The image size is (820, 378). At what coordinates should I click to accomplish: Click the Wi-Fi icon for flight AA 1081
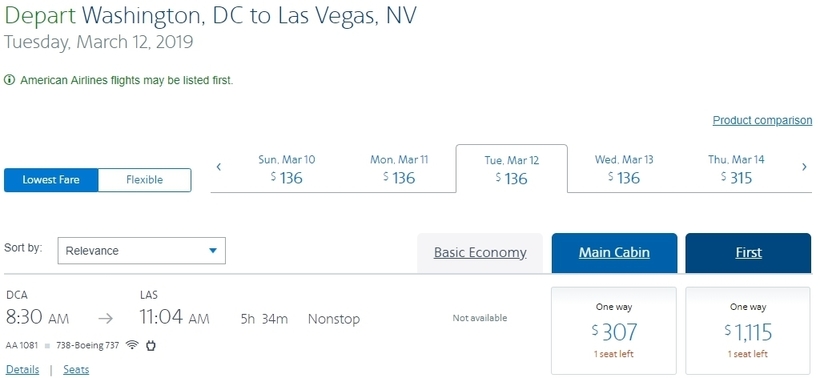click(132, 345)
